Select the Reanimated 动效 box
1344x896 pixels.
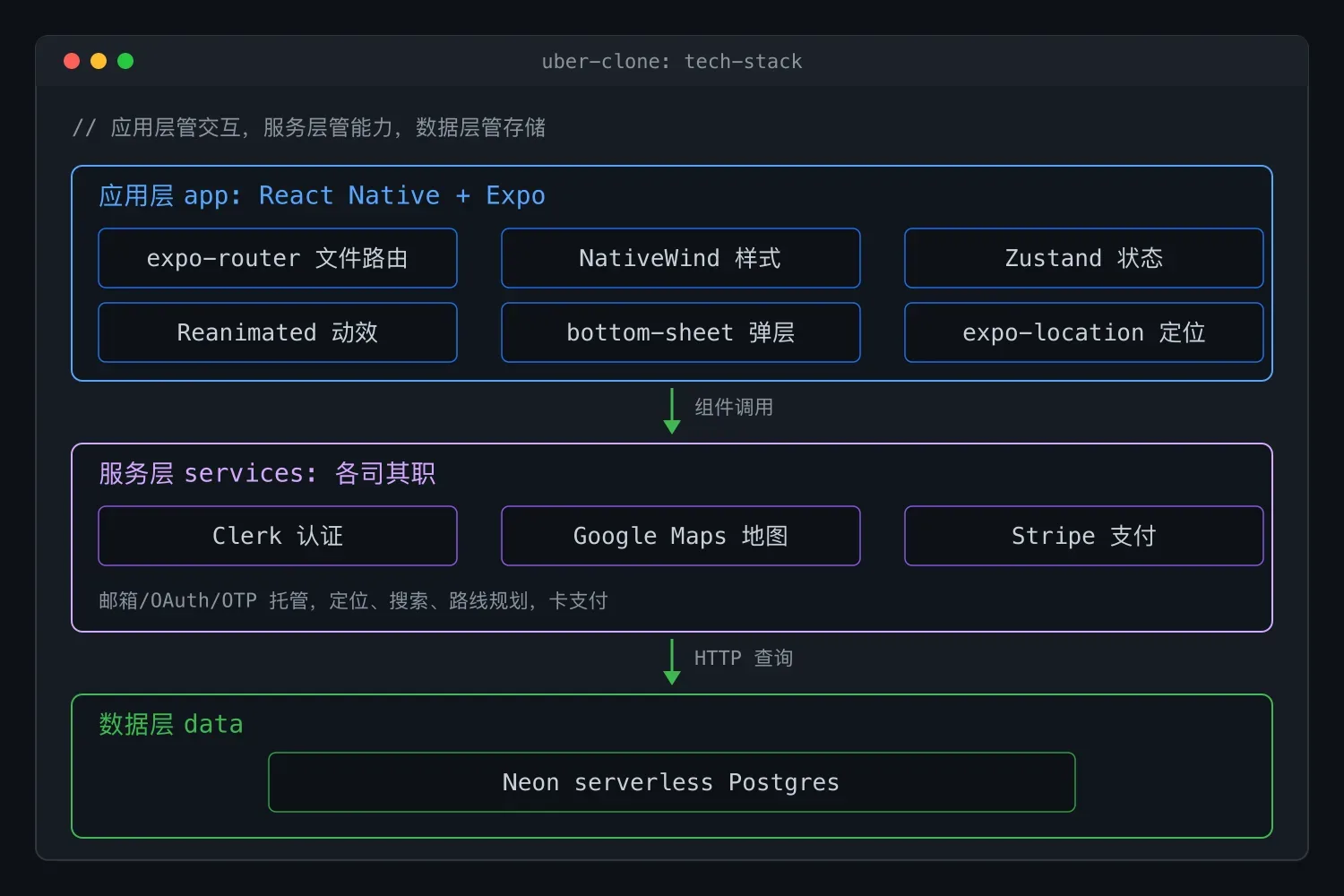tap(278, 332)
